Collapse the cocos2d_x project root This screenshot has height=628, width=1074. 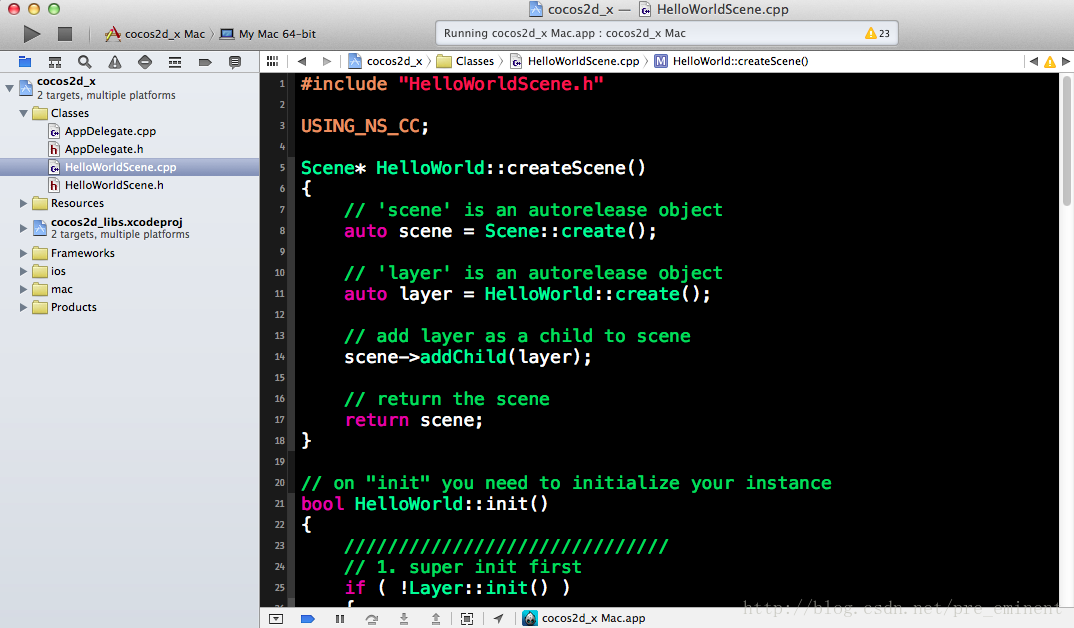point(10,88)
